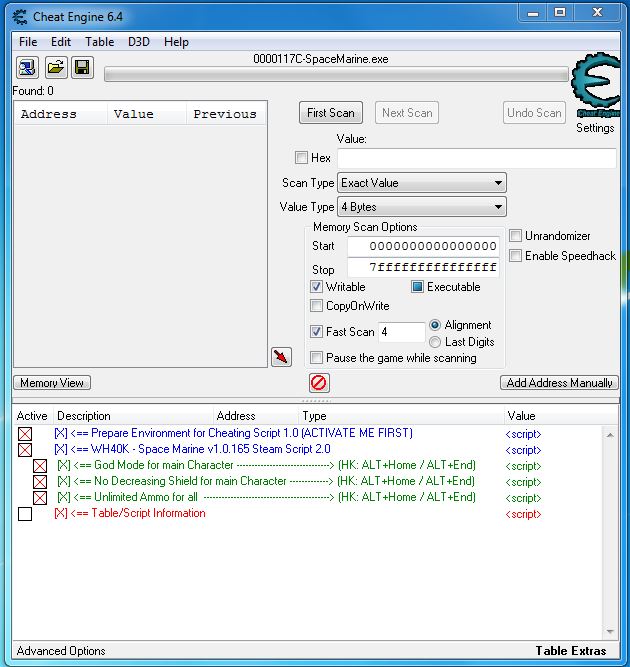
Task: Enable the Unrandomizer checkbox
Action: click(x=515, y=235)
